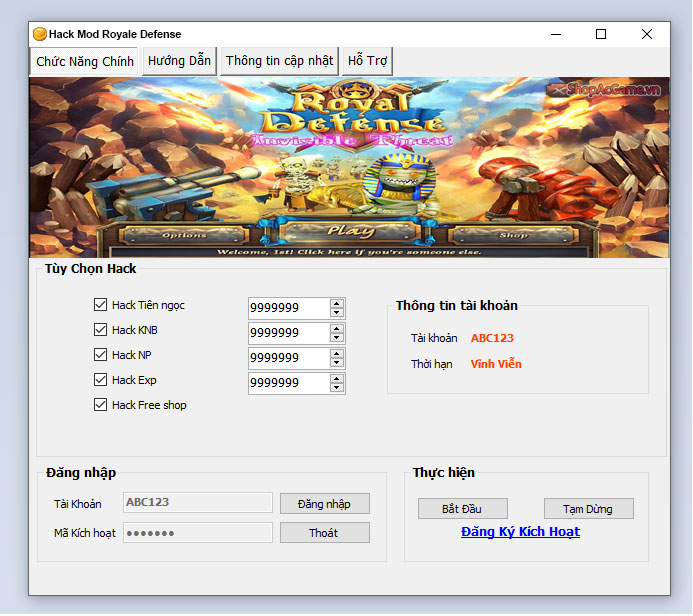Increase Hack Tiên ngọc value with up arrow
This screenshot has height=616, width=693.
click(x=337, y=304)
